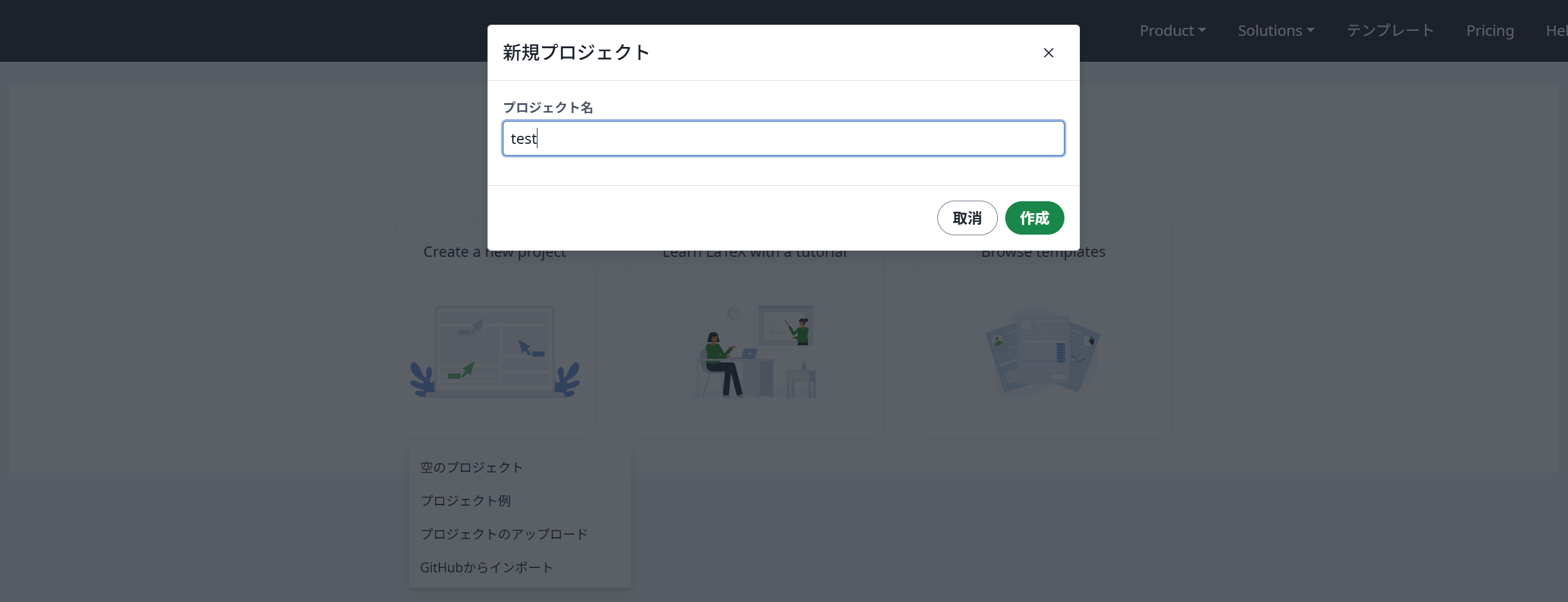Select プロジェクトのアップロード option
This screenshot has height=602, width=1568.
520,534
